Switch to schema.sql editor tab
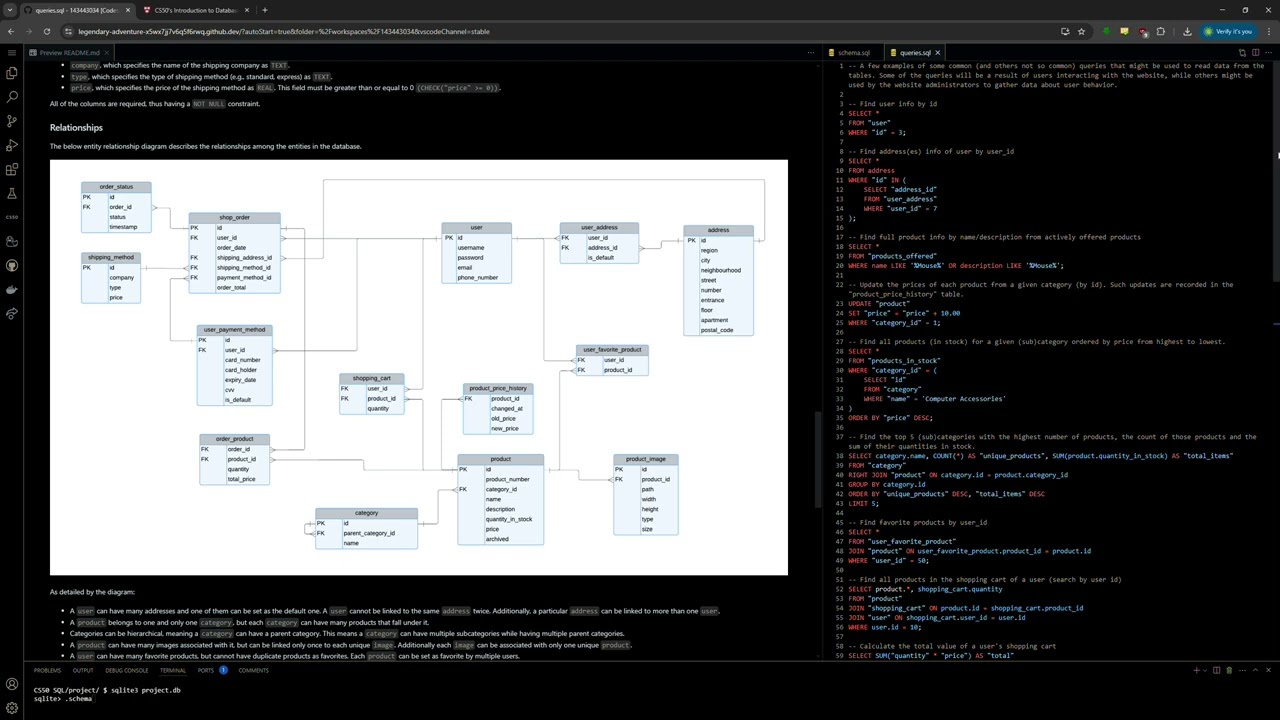Viewport: 1280px width, 720px height. pyautogui.click(x=853, y=52)
